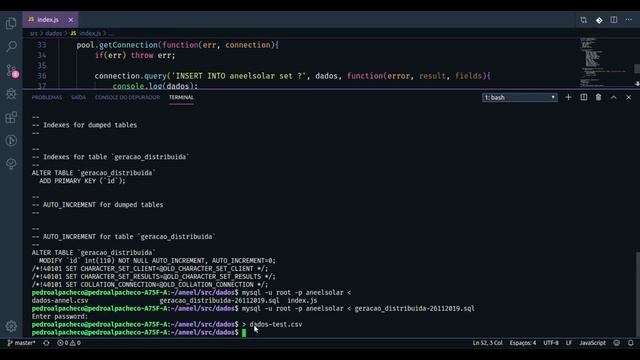Open the GitLens view in the activity bar
640x360 pixels.
tap(11, 141)
